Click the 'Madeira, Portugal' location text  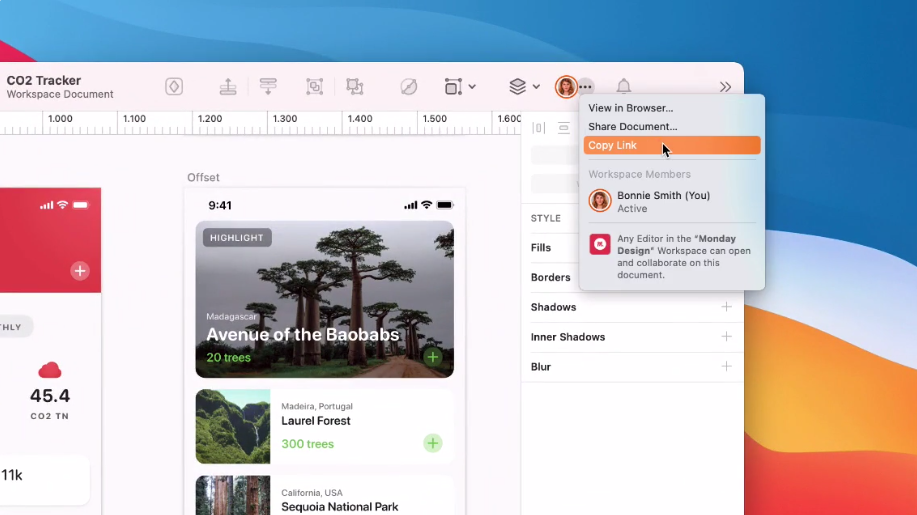tap(317, 406)
